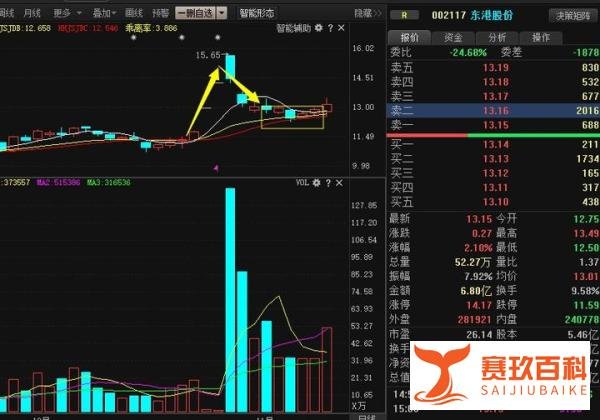Click the 最新 price 13.15

click(479, 219)
